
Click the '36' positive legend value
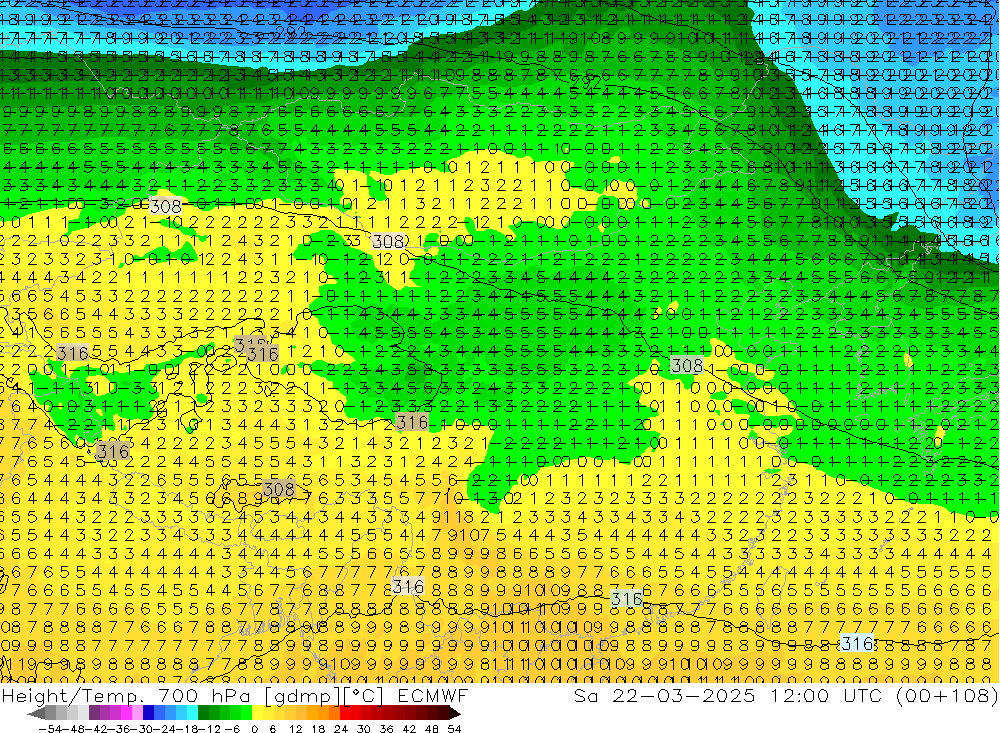click(386, 729)
